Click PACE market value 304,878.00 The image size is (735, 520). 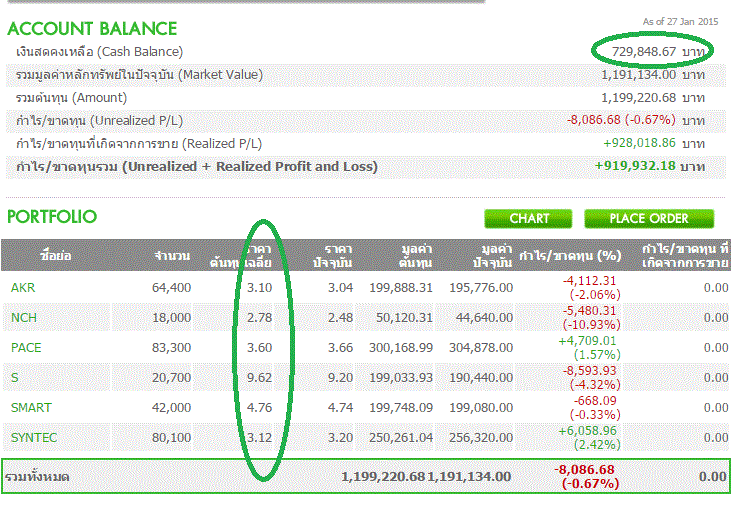[481, 347]
